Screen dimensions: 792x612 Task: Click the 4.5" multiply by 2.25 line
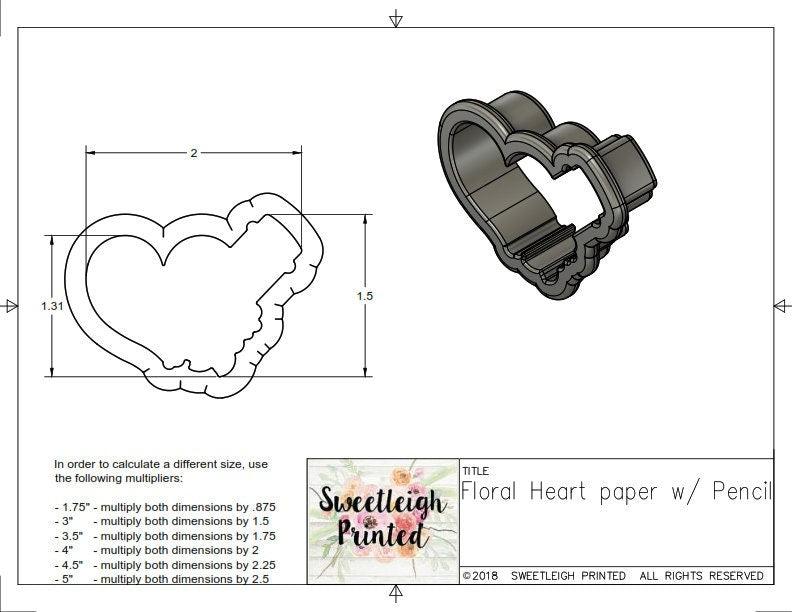click(x=165, y=565)
